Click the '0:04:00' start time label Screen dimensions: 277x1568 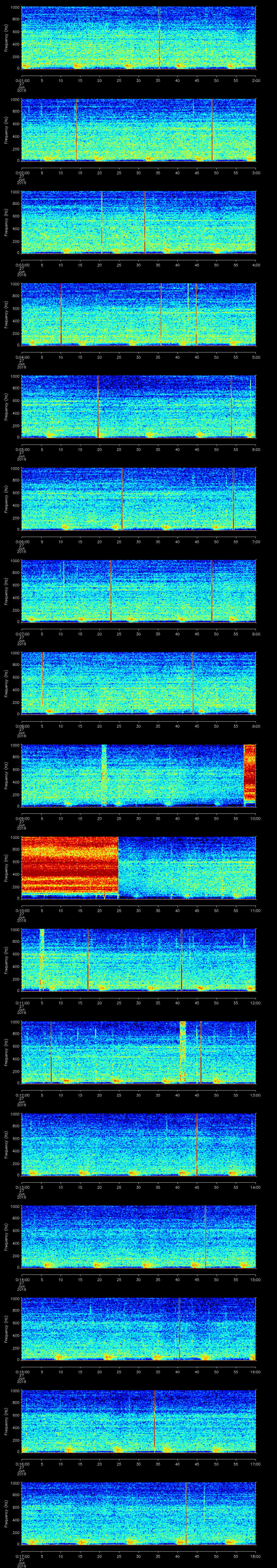point(22,357)
